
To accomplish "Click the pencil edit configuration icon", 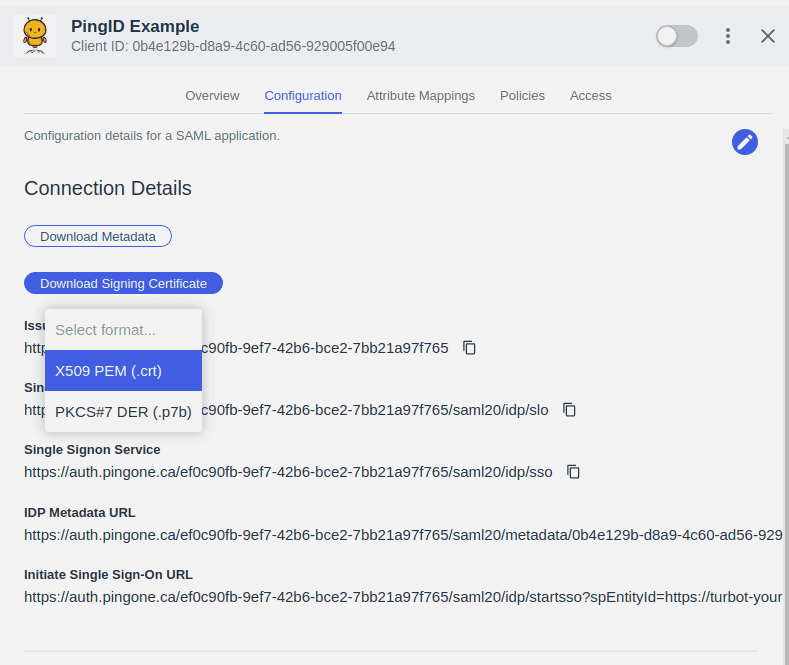I will click(x=745, y=142).
